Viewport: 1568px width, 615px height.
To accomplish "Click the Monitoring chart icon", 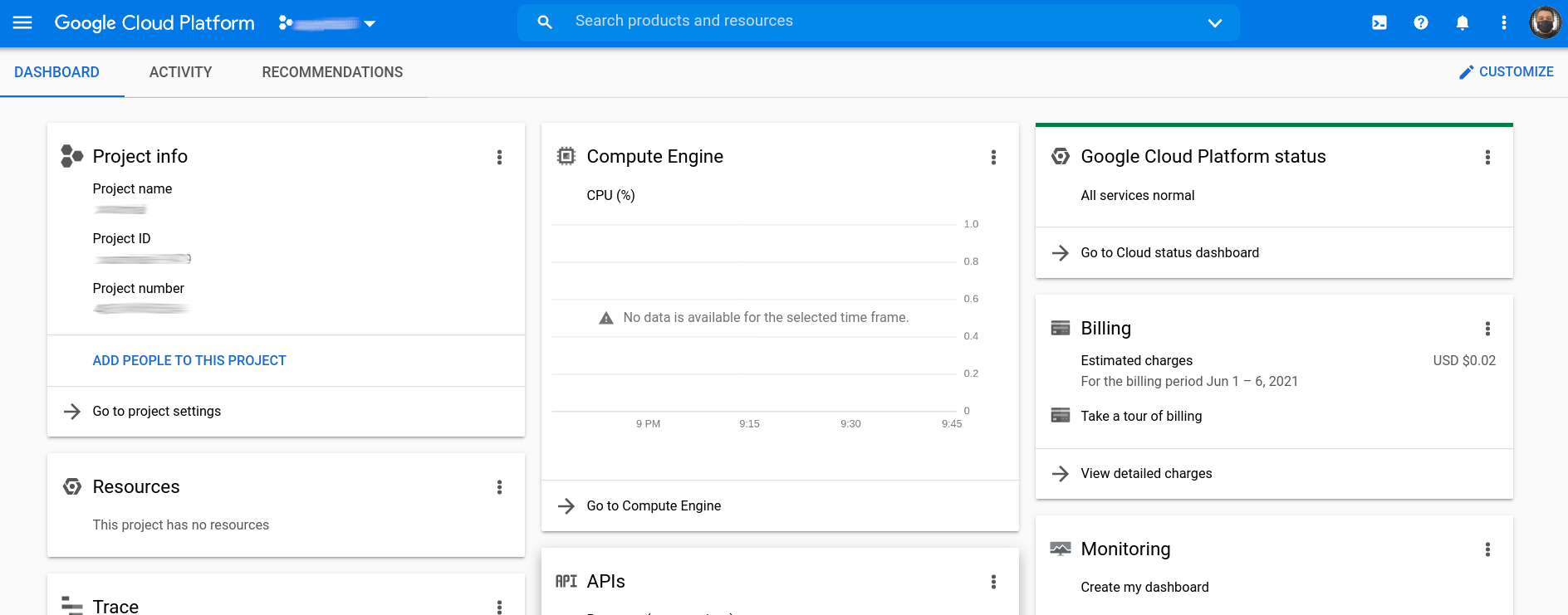I will coord(1061,549).
